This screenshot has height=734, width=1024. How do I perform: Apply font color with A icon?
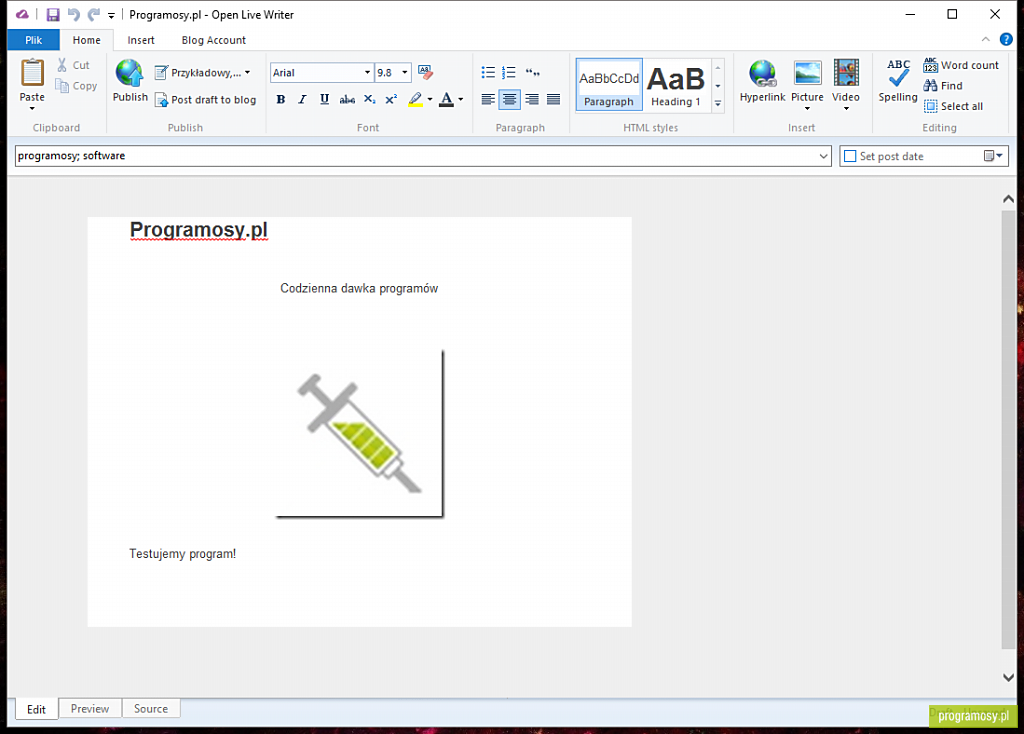[x=447, y=99]
